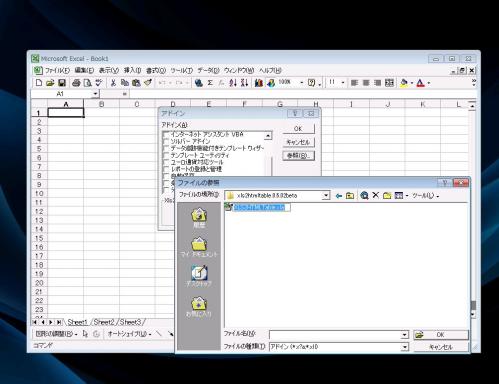This screenshot has width=499, height=384.
Task: Click the AutoSum sigma icon
Action: (x=210, y=83)
